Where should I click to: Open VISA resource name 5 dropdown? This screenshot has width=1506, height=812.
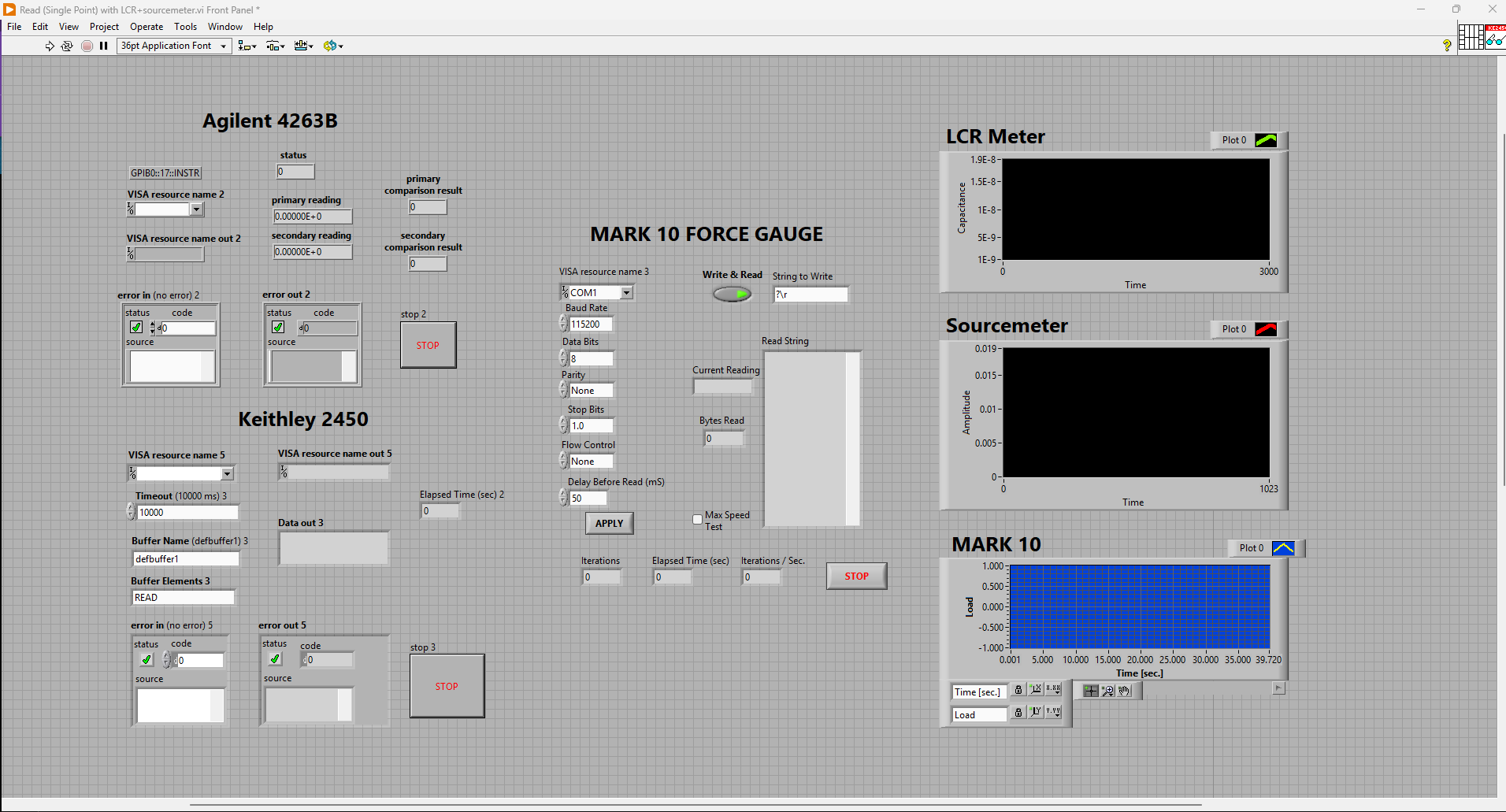227,473
